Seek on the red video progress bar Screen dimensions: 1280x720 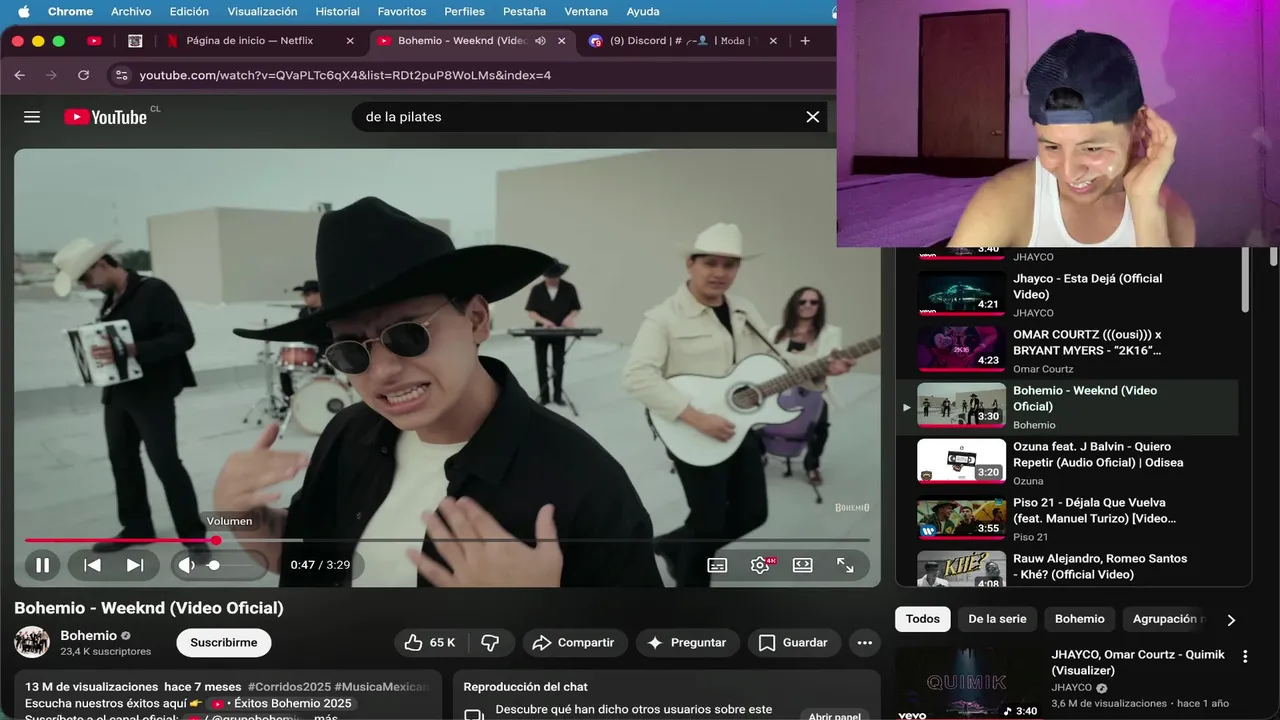click(x=447, y=540)
